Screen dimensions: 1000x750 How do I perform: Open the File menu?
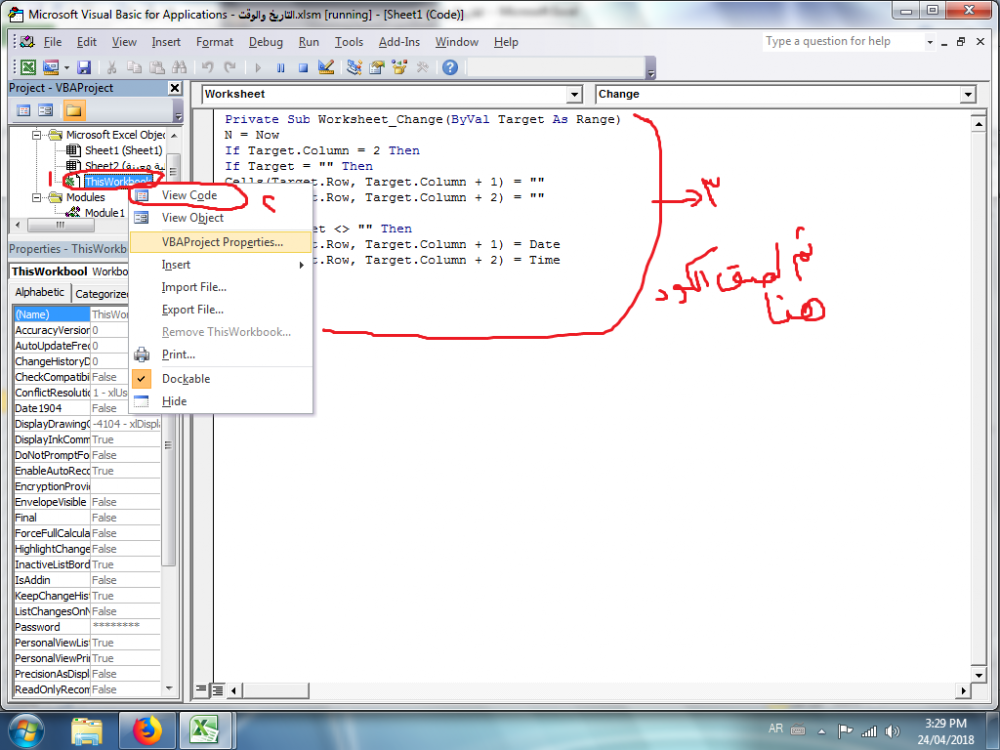point(52,42)
